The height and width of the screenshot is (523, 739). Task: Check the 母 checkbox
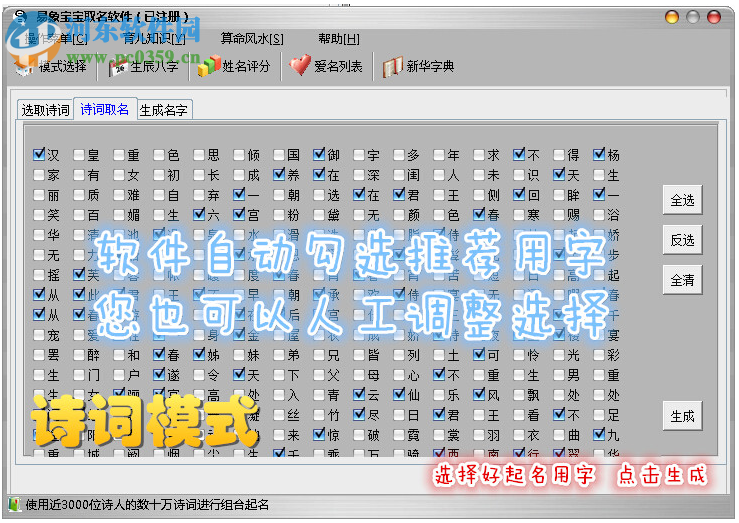[359, 375]
